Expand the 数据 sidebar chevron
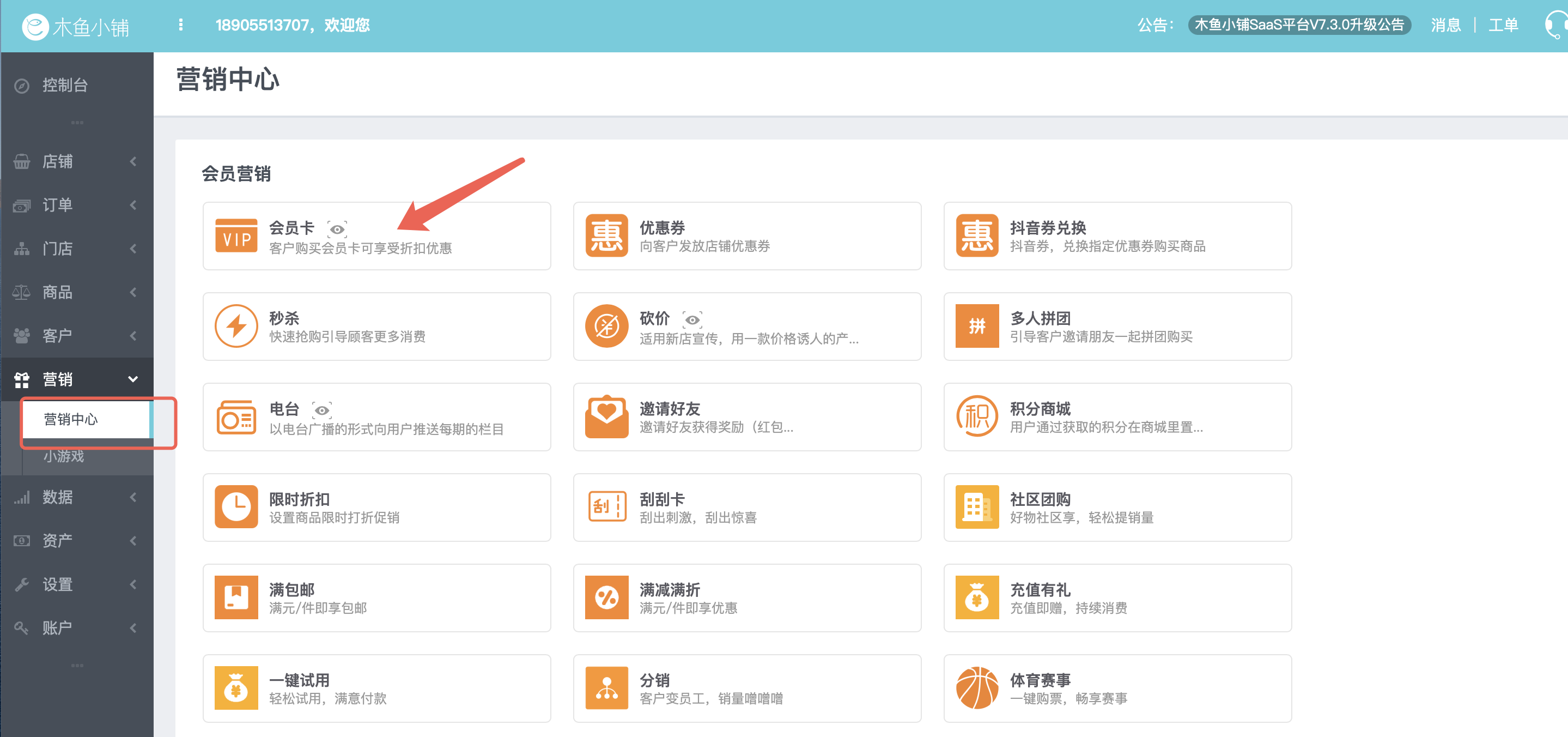Screen dimensions: 1568x737 (133, 497)
